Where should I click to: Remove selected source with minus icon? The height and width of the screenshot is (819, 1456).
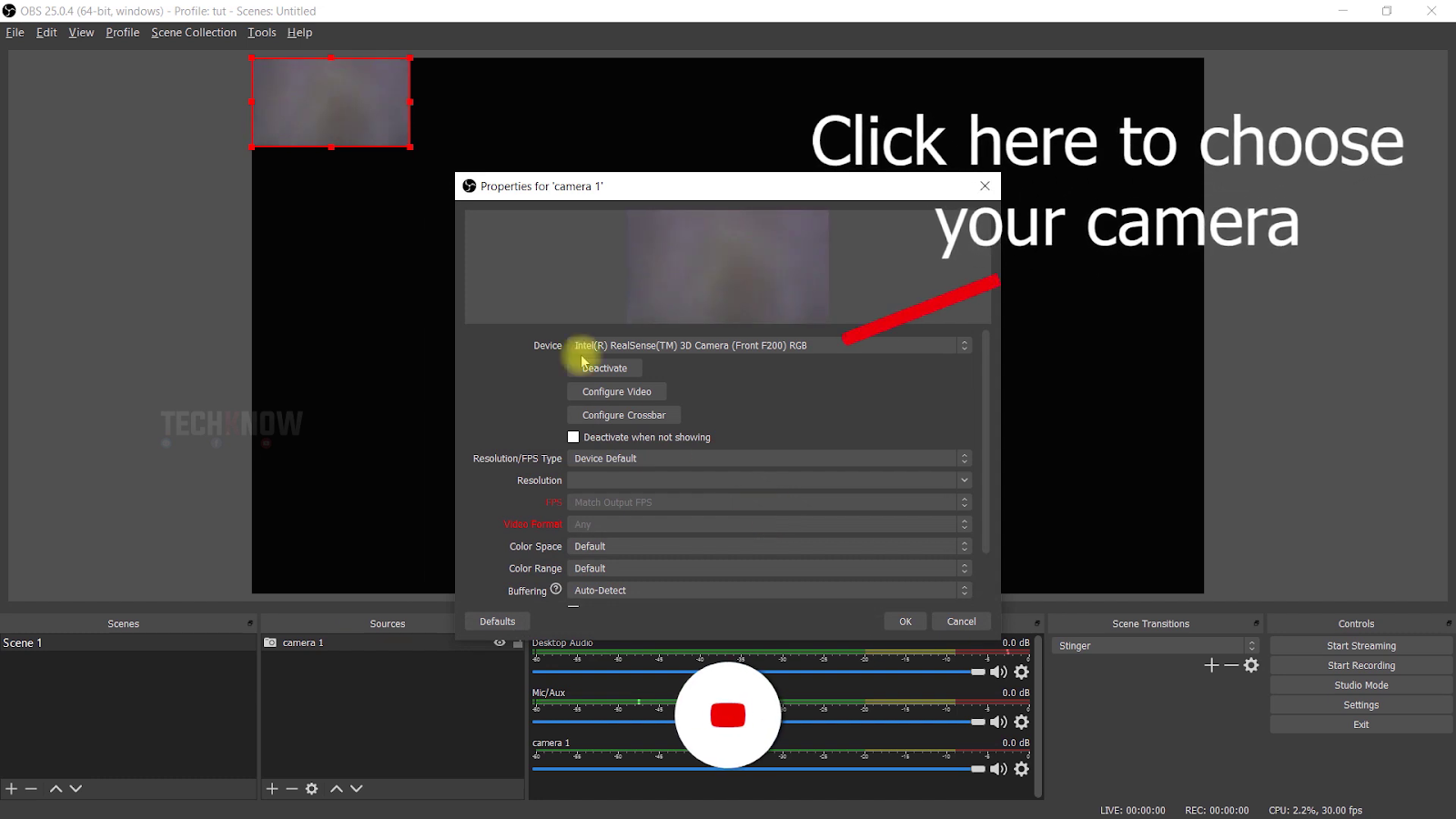(292, 789)
